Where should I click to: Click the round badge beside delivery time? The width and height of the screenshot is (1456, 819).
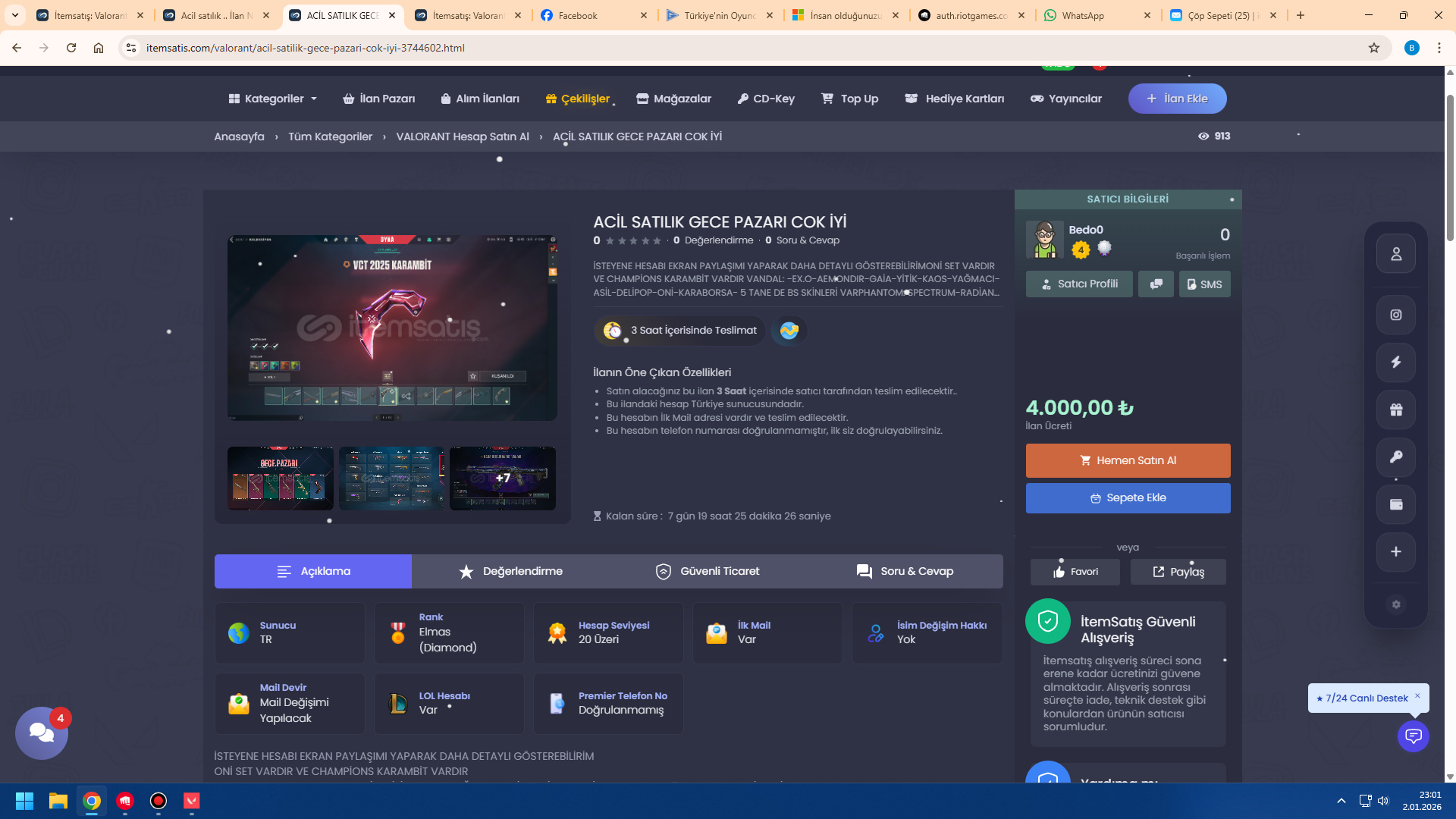(789, 331)
